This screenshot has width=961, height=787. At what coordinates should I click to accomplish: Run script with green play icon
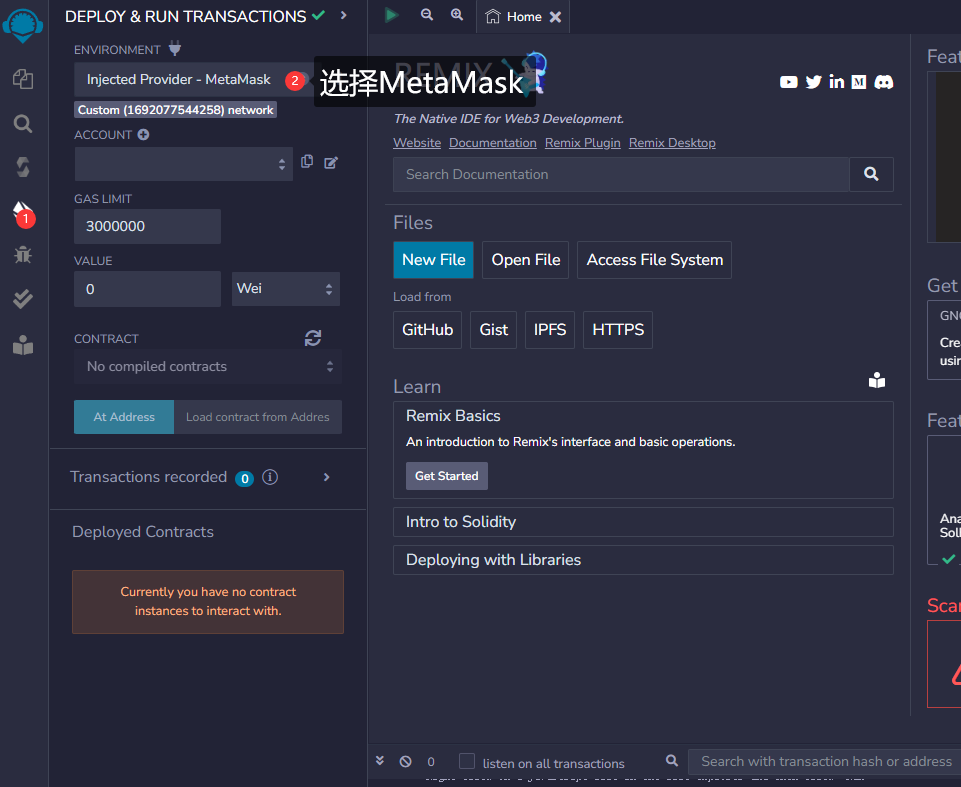[391, 15]
